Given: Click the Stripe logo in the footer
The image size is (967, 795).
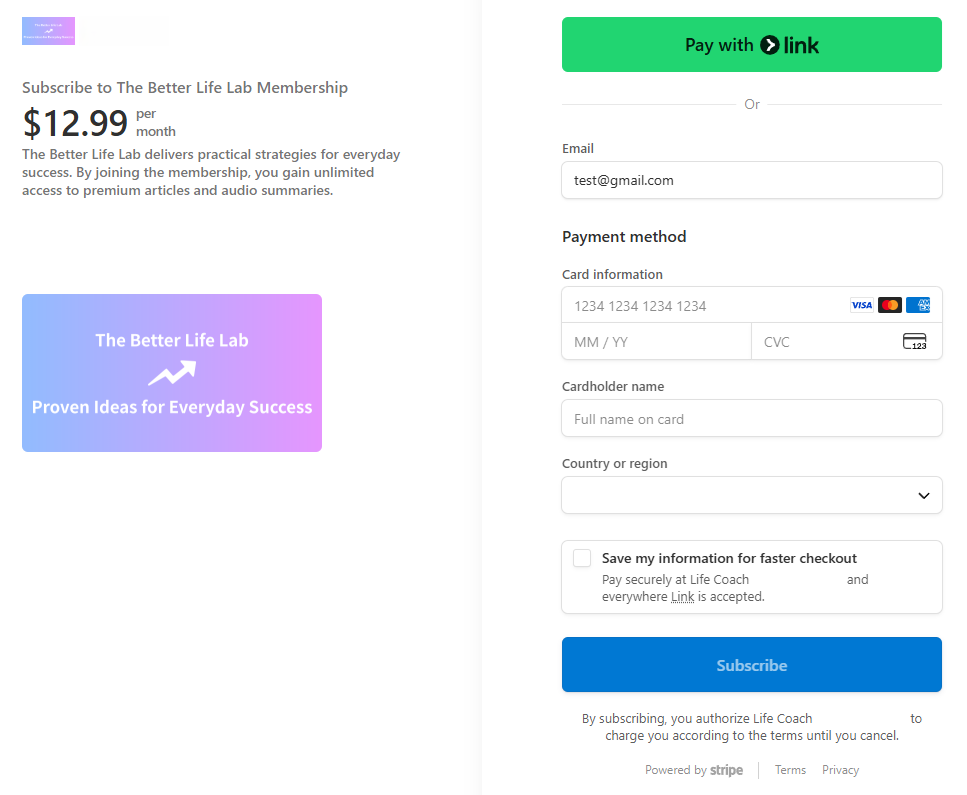Looking at the screenshot, I should point(726,770).
